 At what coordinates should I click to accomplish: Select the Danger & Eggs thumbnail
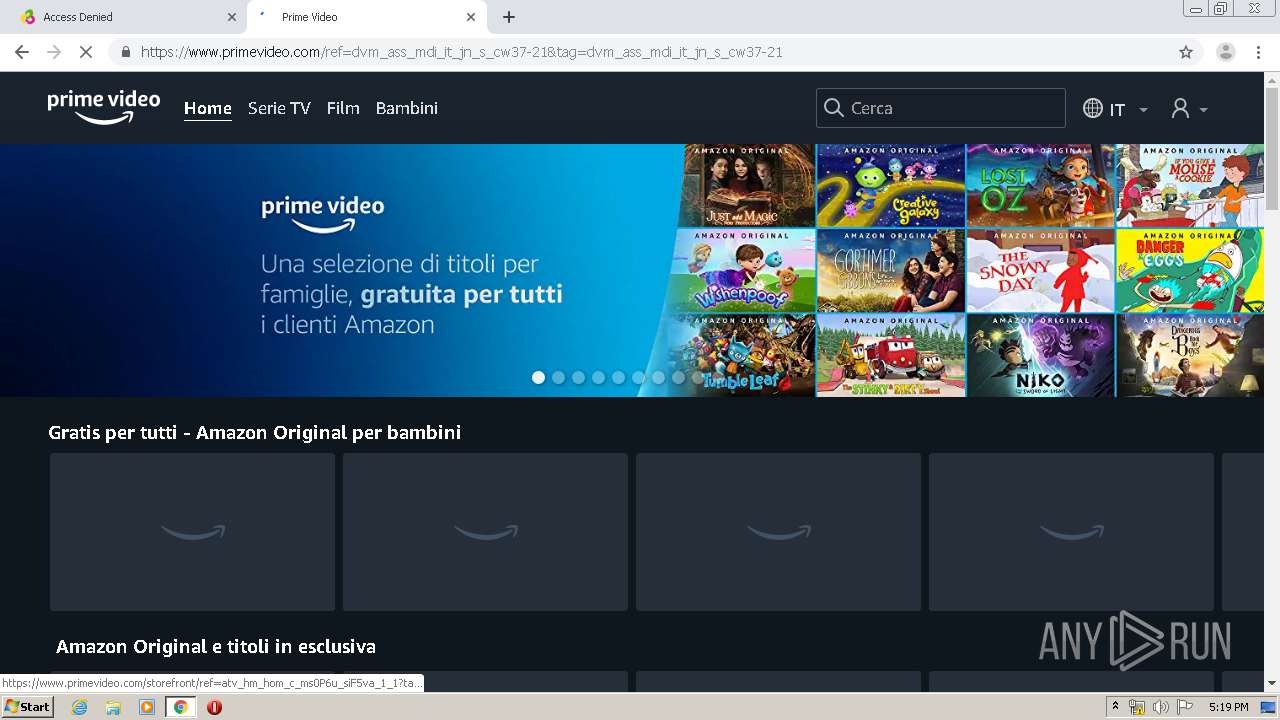pyautogui.click(x=1190, y=270)
